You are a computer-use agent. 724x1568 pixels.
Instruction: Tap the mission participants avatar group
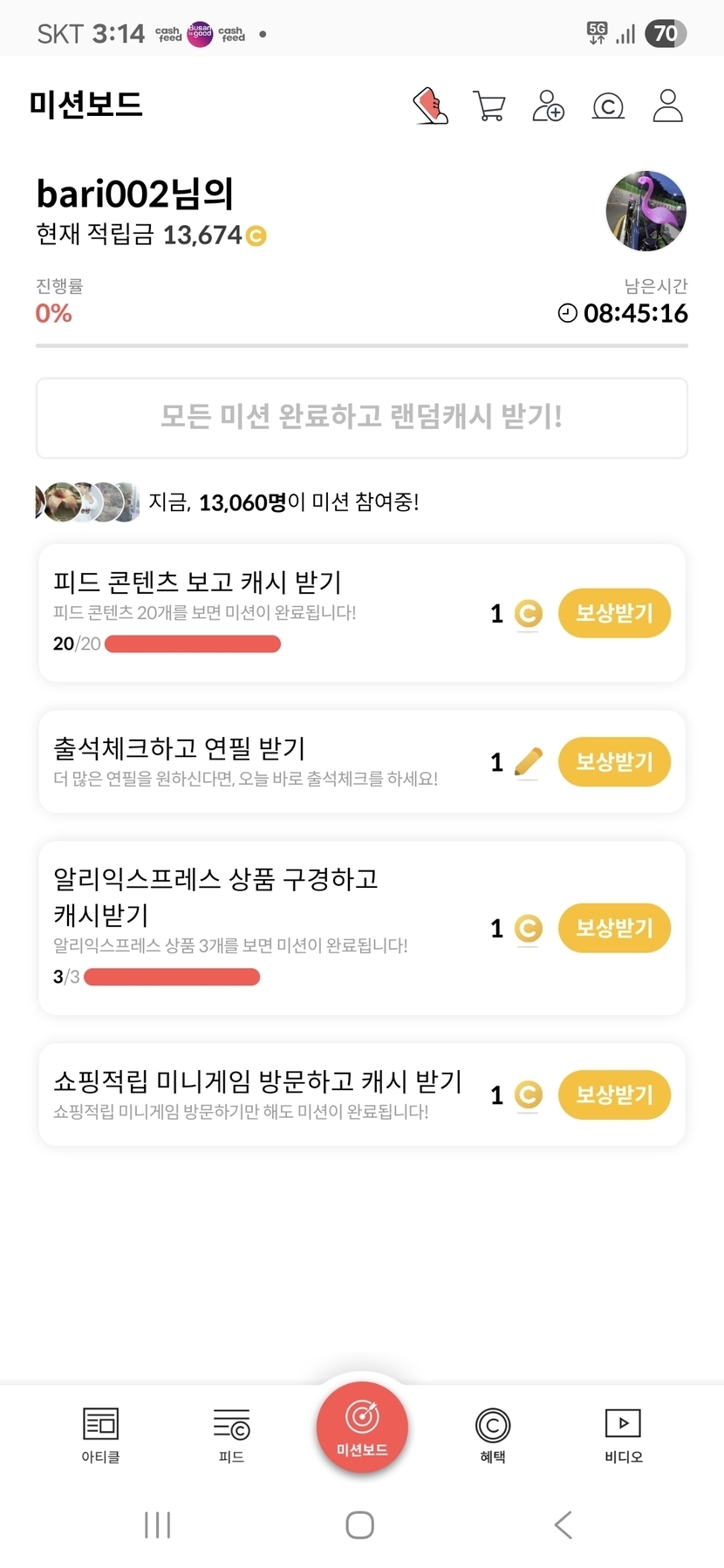click(87, 502)
